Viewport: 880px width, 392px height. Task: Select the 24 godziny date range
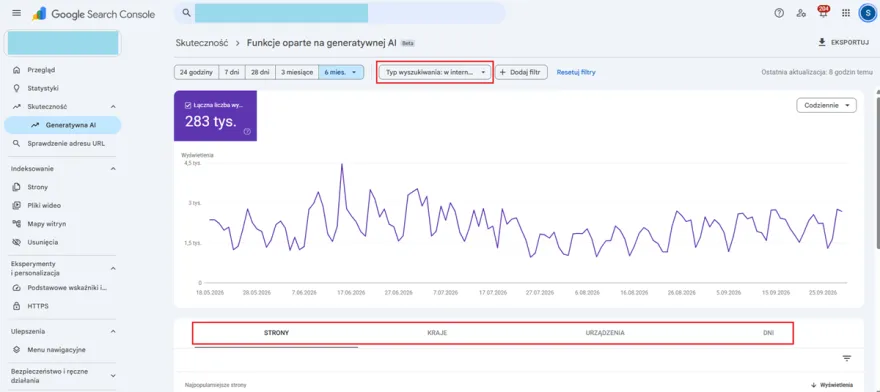click(x=196, y=72)
